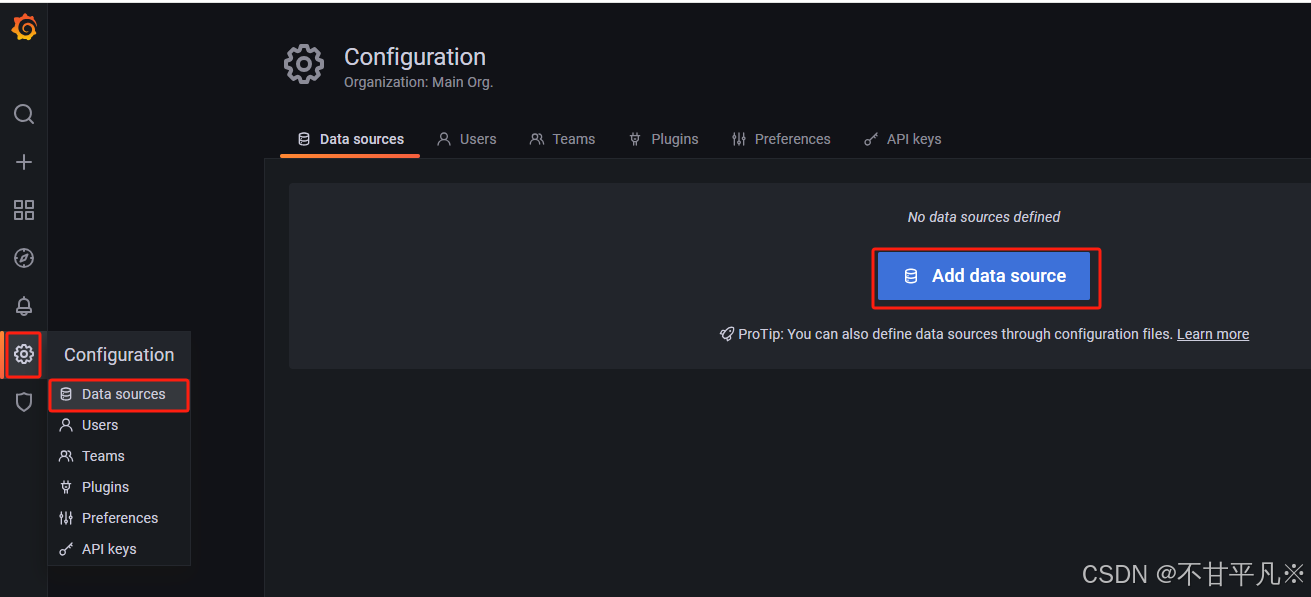Open the Plugins tab
This screenshot has height=597, width=1311.
663,139
